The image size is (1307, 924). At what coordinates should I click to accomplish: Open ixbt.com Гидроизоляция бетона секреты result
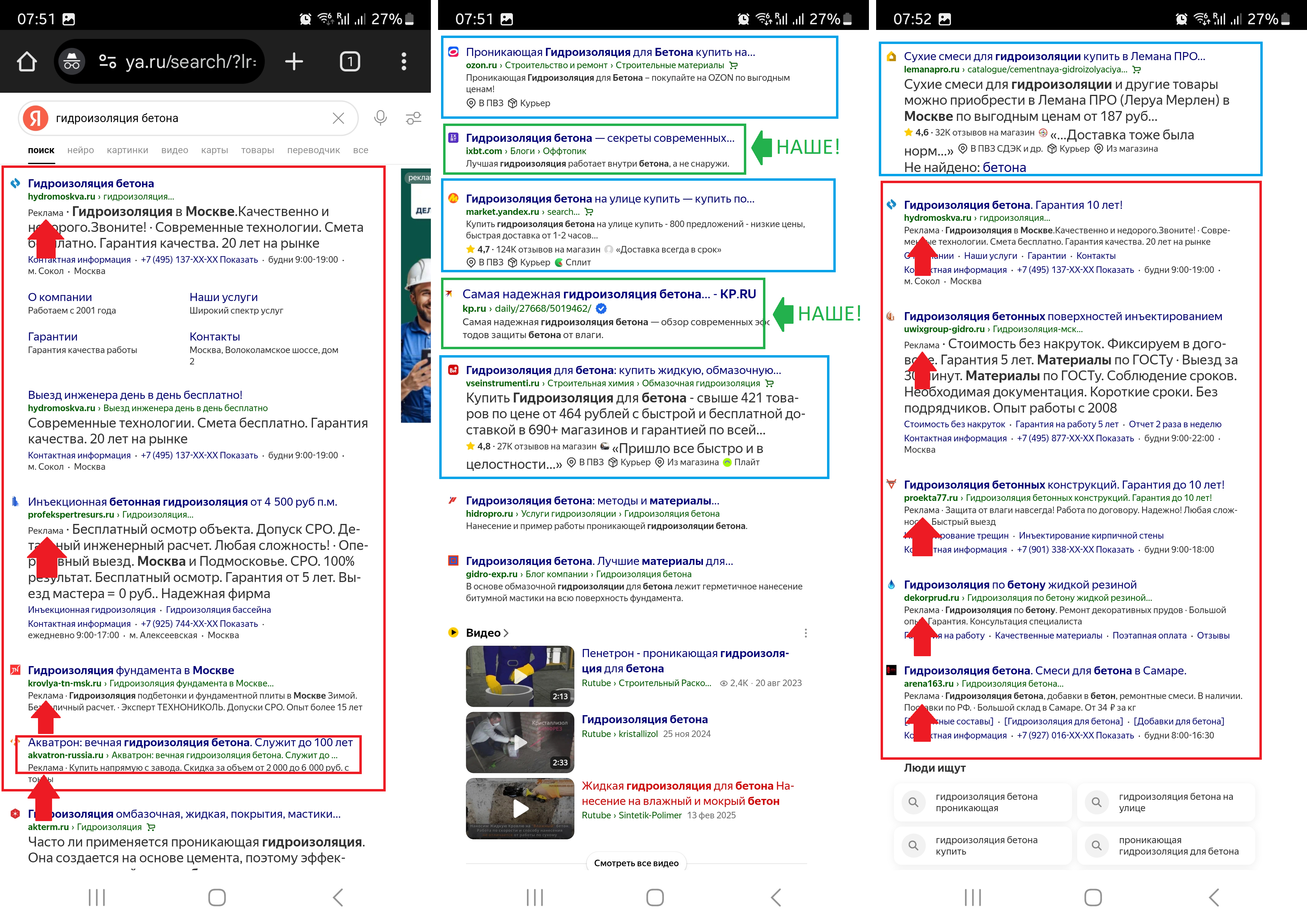tap(600, 138)
